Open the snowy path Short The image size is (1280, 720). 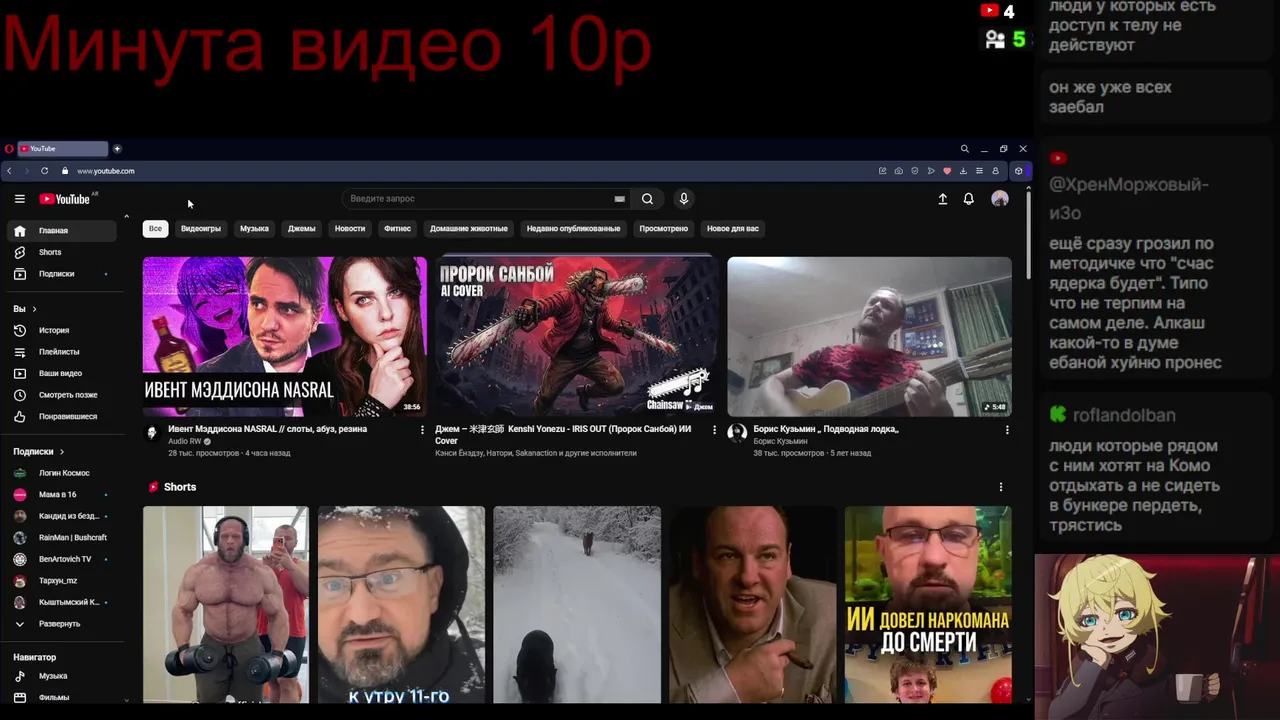[x=577, y=605]
